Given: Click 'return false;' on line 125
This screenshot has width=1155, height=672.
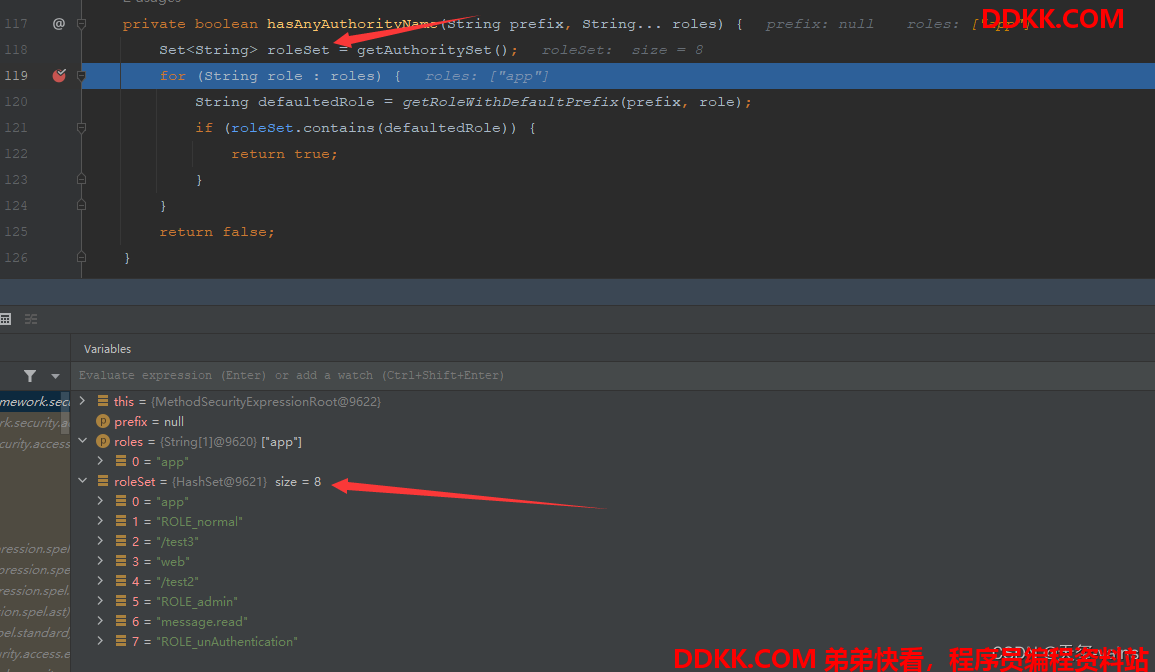Looking at the screenshot, I should tap(217, 231).
